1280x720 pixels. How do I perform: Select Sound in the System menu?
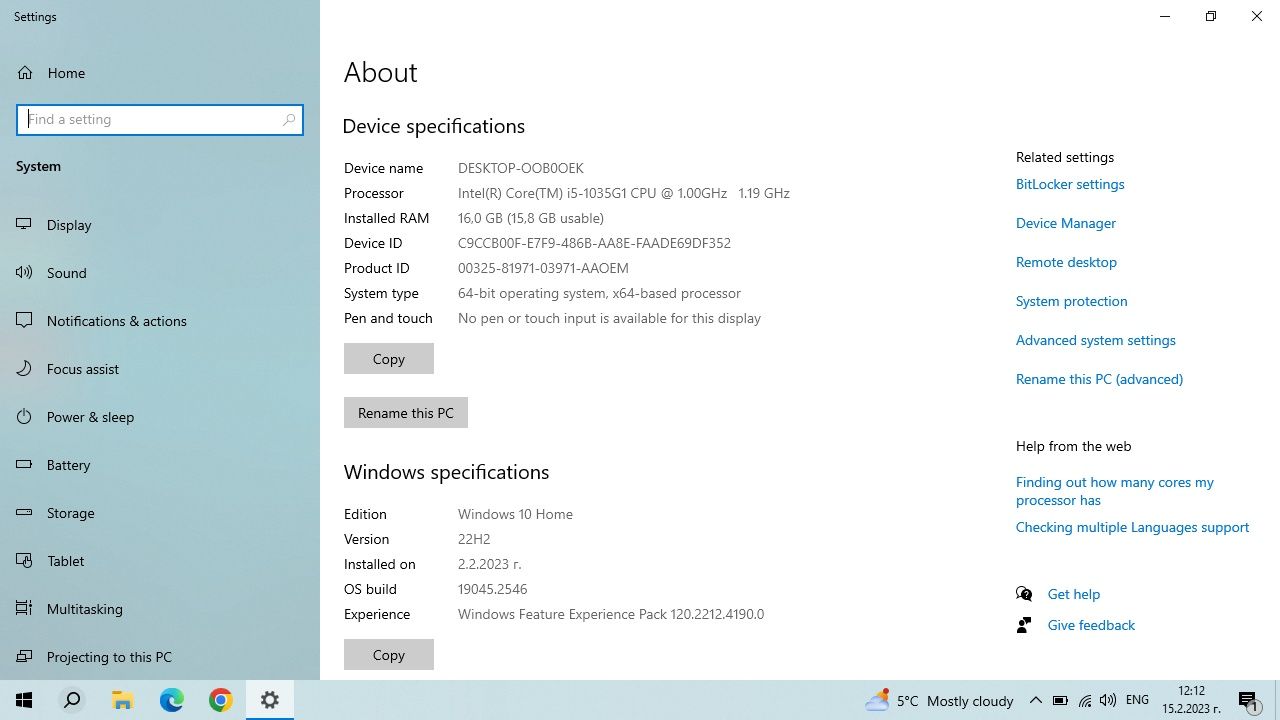pyautogui.click(x=160, y=273)
